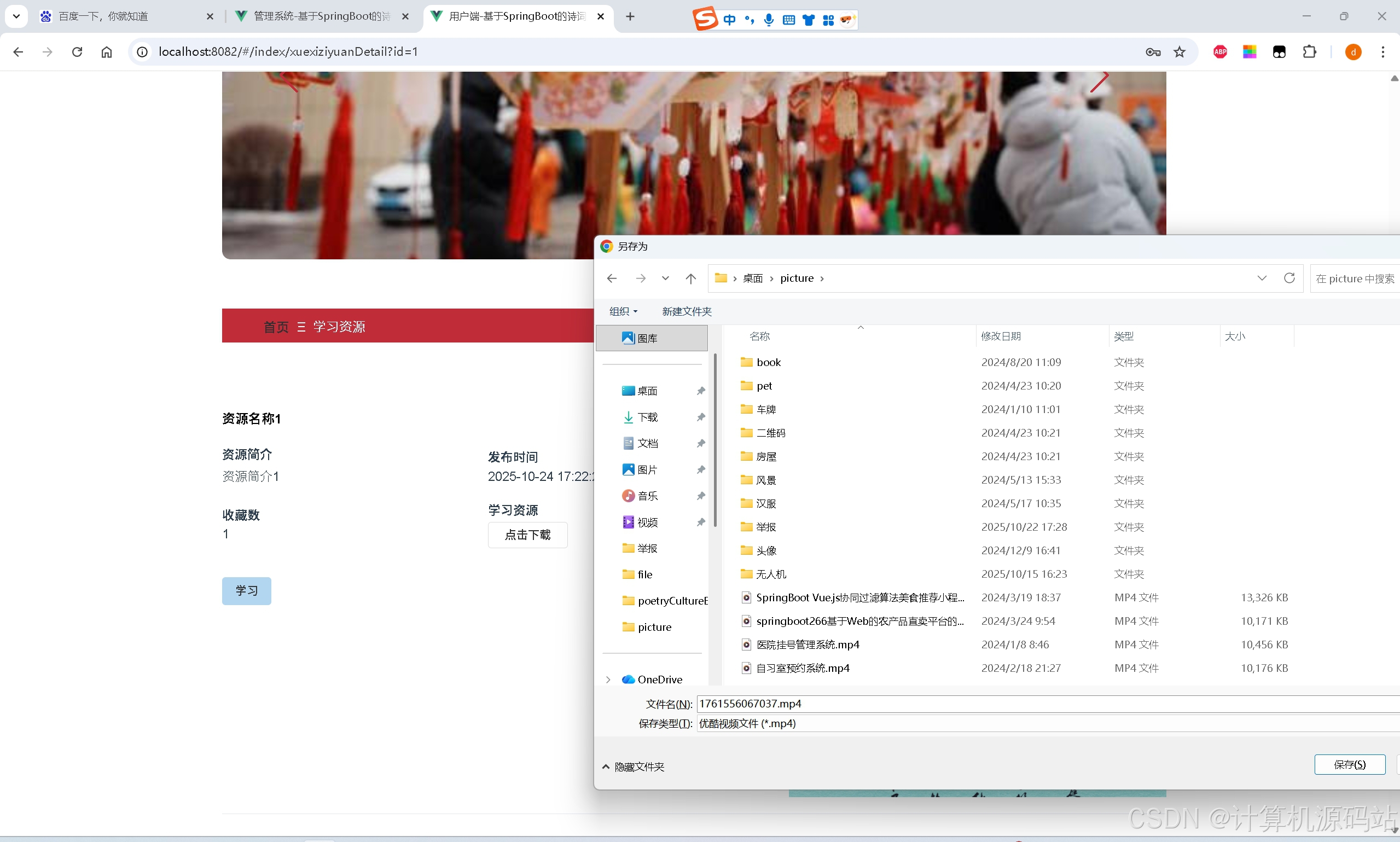Click the Sogou input method logo
1400x842 pixels.
tap(705, 19)
